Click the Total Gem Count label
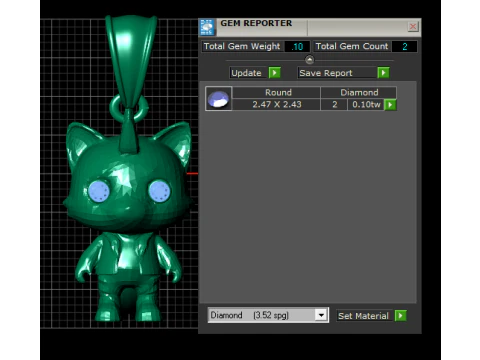This screenshot has height=360, width=480. point(352,46)
